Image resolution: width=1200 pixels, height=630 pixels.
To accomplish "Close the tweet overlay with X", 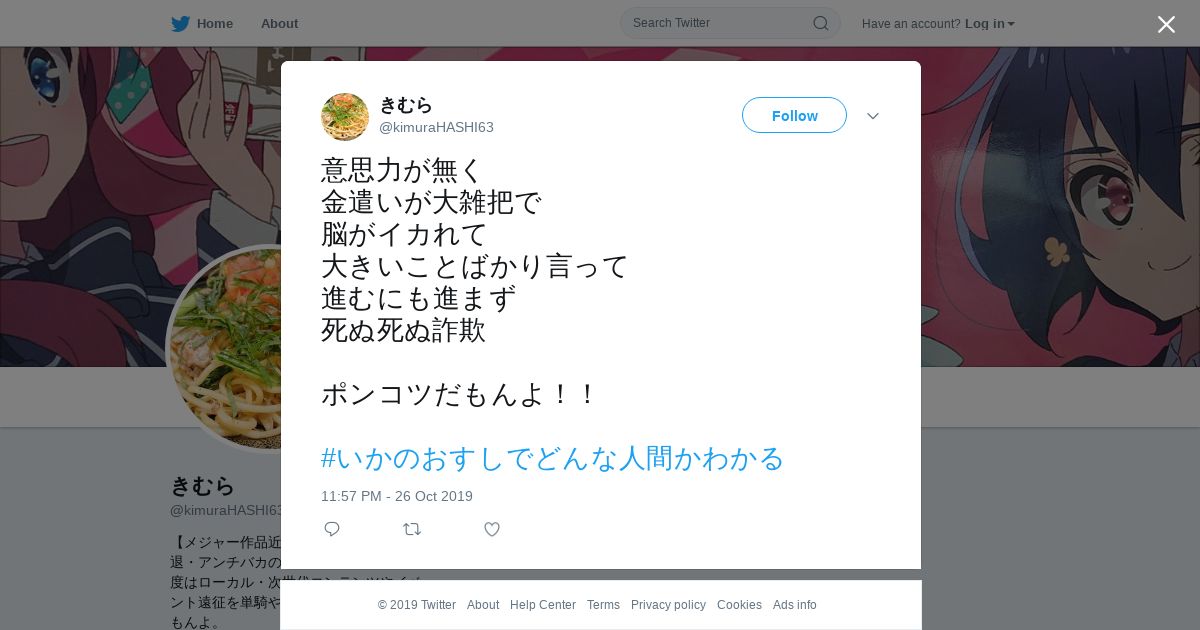I will click(x=1166, y=24).
